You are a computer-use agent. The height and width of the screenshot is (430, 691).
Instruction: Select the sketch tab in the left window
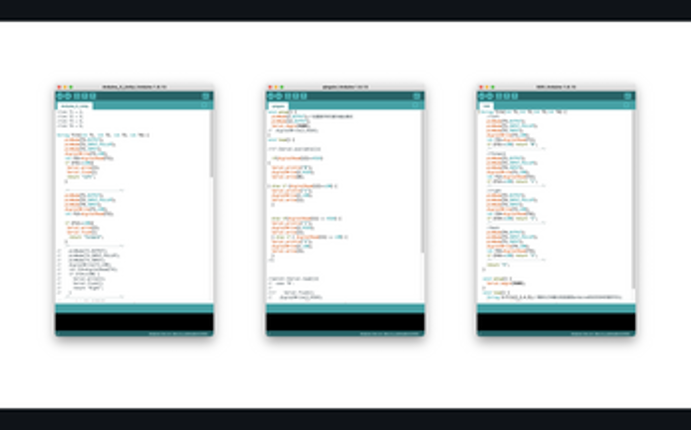(74, 106)
